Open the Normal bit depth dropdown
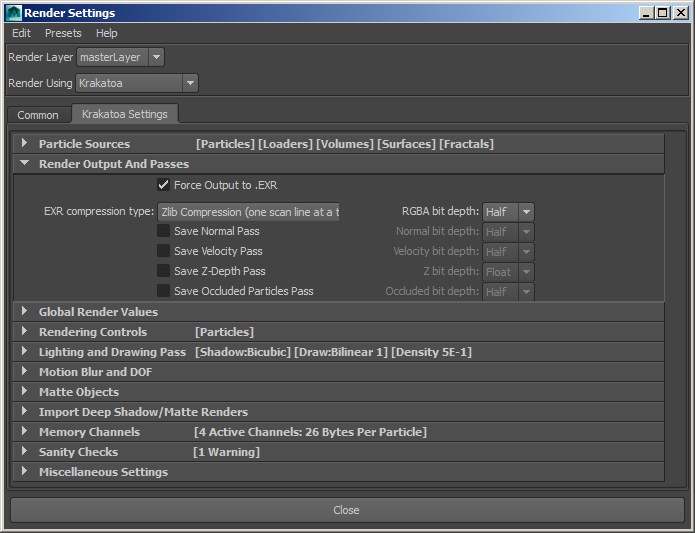This screenshot has width=695, height=533. click(x=508, y=232)
